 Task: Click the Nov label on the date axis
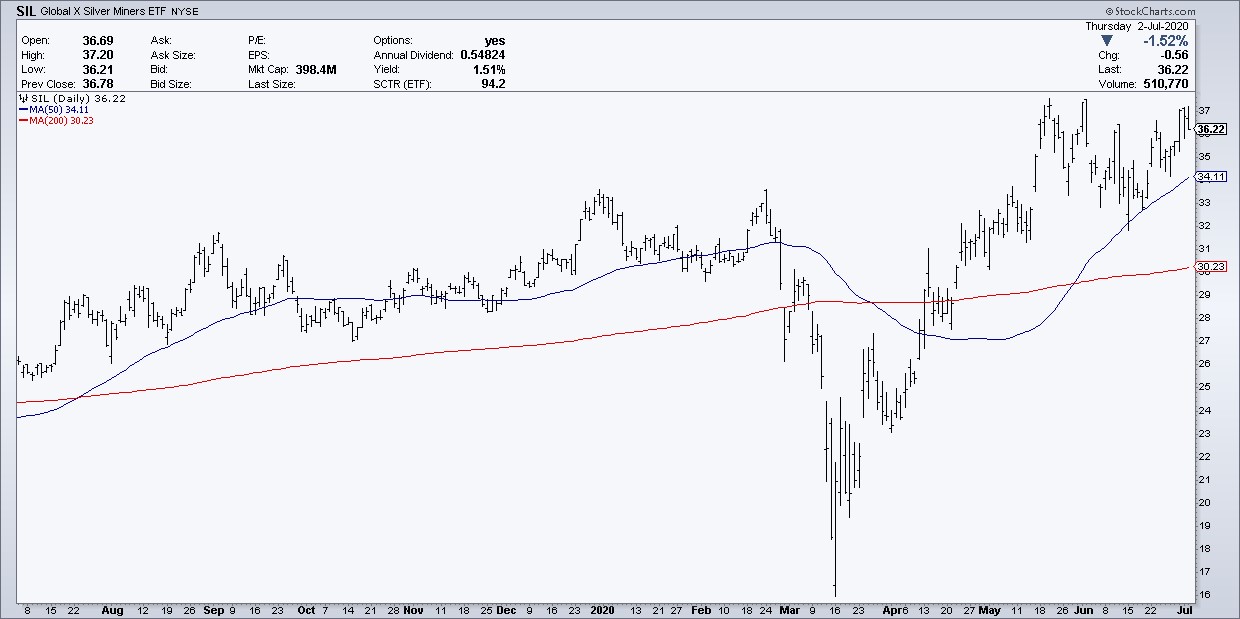(412, 609)
